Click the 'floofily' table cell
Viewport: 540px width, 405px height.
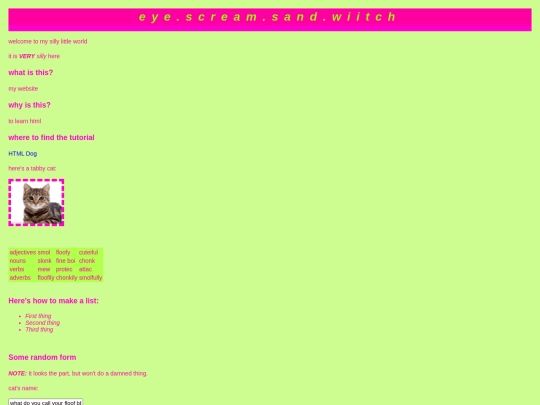point(46,278)
